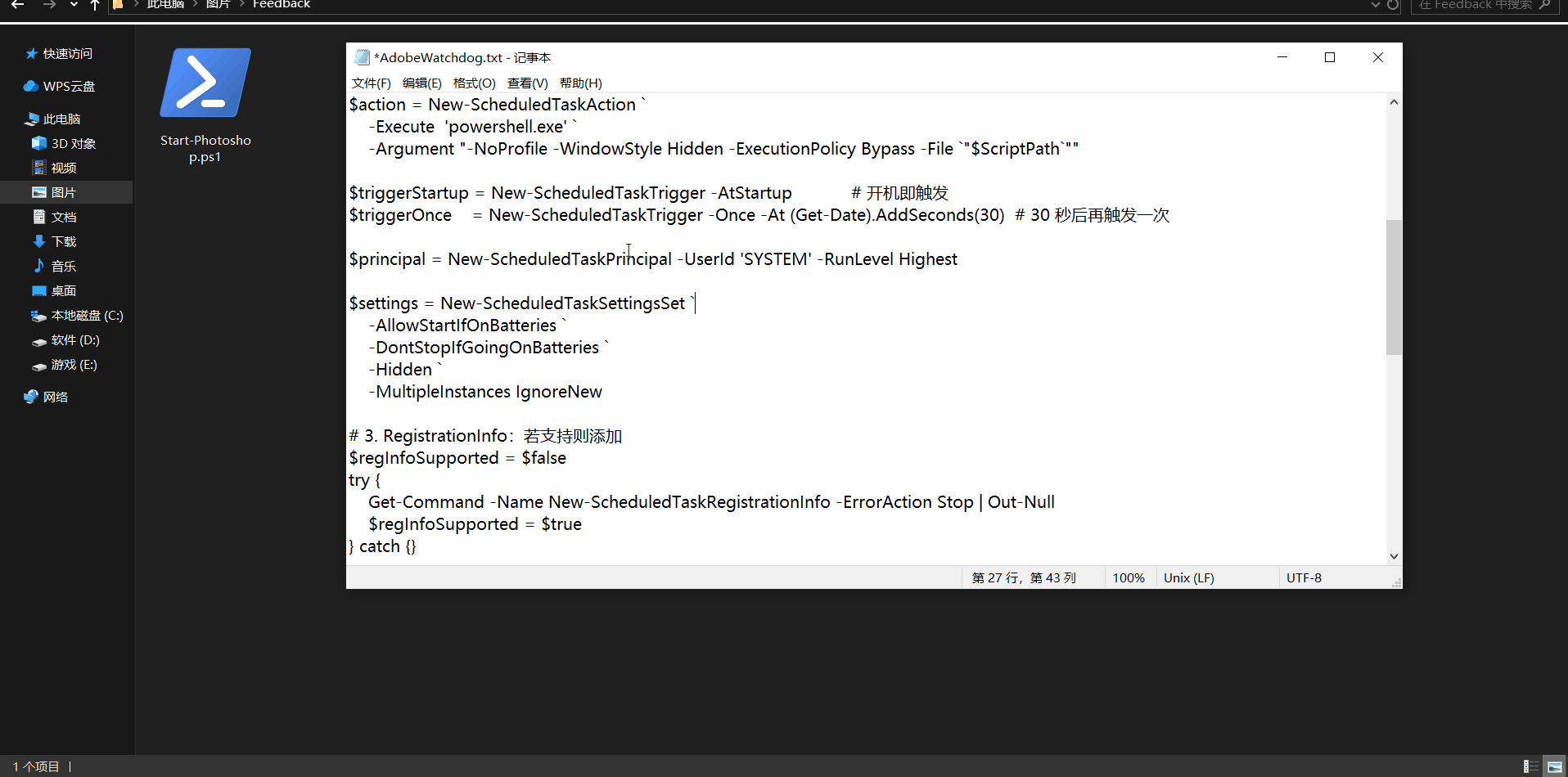Minimize the Notepad window
The image size is (1568, 777).
pyautogui.click(x=1282, y=57)
